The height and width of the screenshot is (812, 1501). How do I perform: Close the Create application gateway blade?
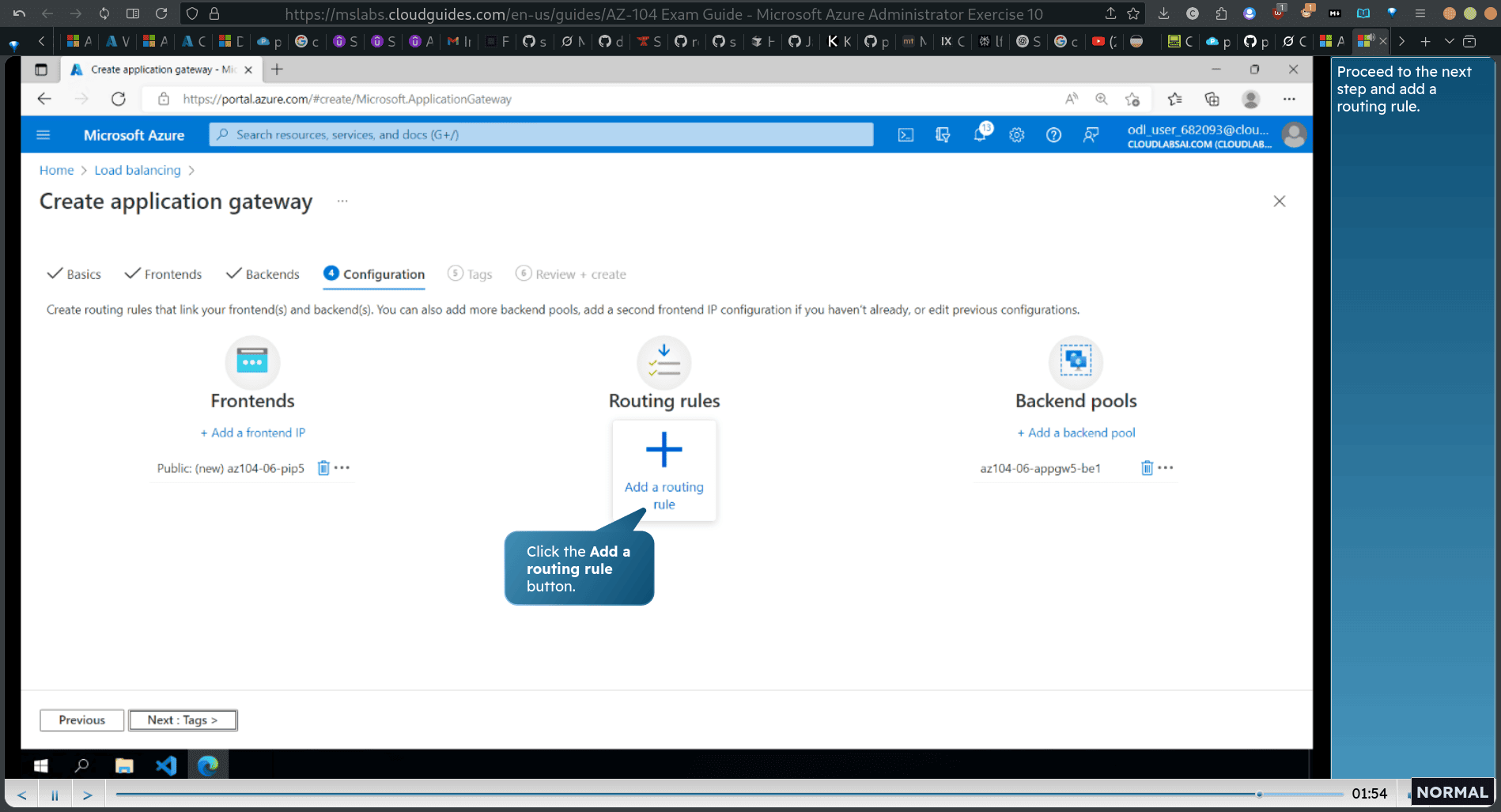click(1280, 202)
